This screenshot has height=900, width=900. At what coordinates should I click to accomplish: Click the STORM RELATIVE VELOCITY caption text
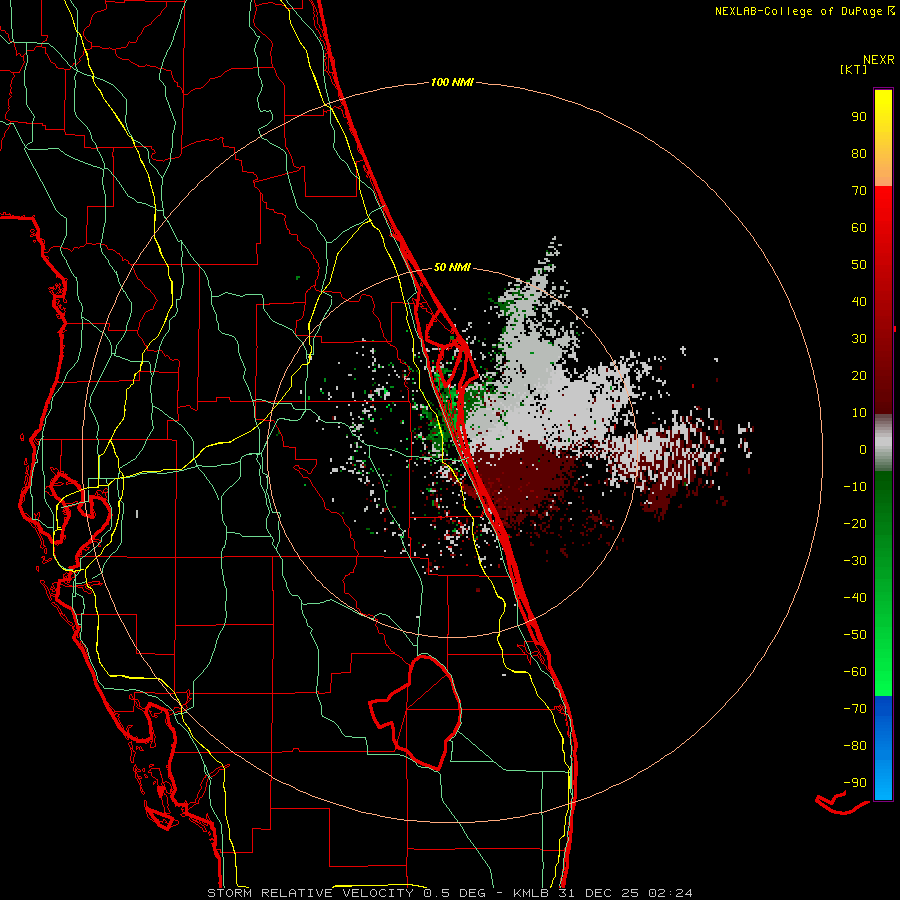pyautogui.click(x=310, y=893)
